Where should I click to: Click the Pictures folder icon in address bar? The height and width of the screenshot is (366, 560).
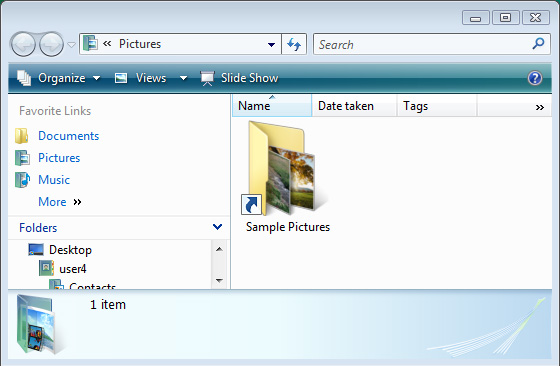click(90, 44)
